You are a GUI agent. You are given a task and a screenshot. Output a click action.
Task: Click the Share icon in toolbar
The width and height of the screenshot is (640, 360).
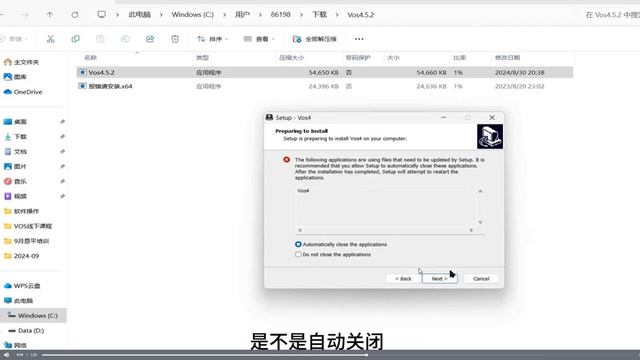[150, 39]
